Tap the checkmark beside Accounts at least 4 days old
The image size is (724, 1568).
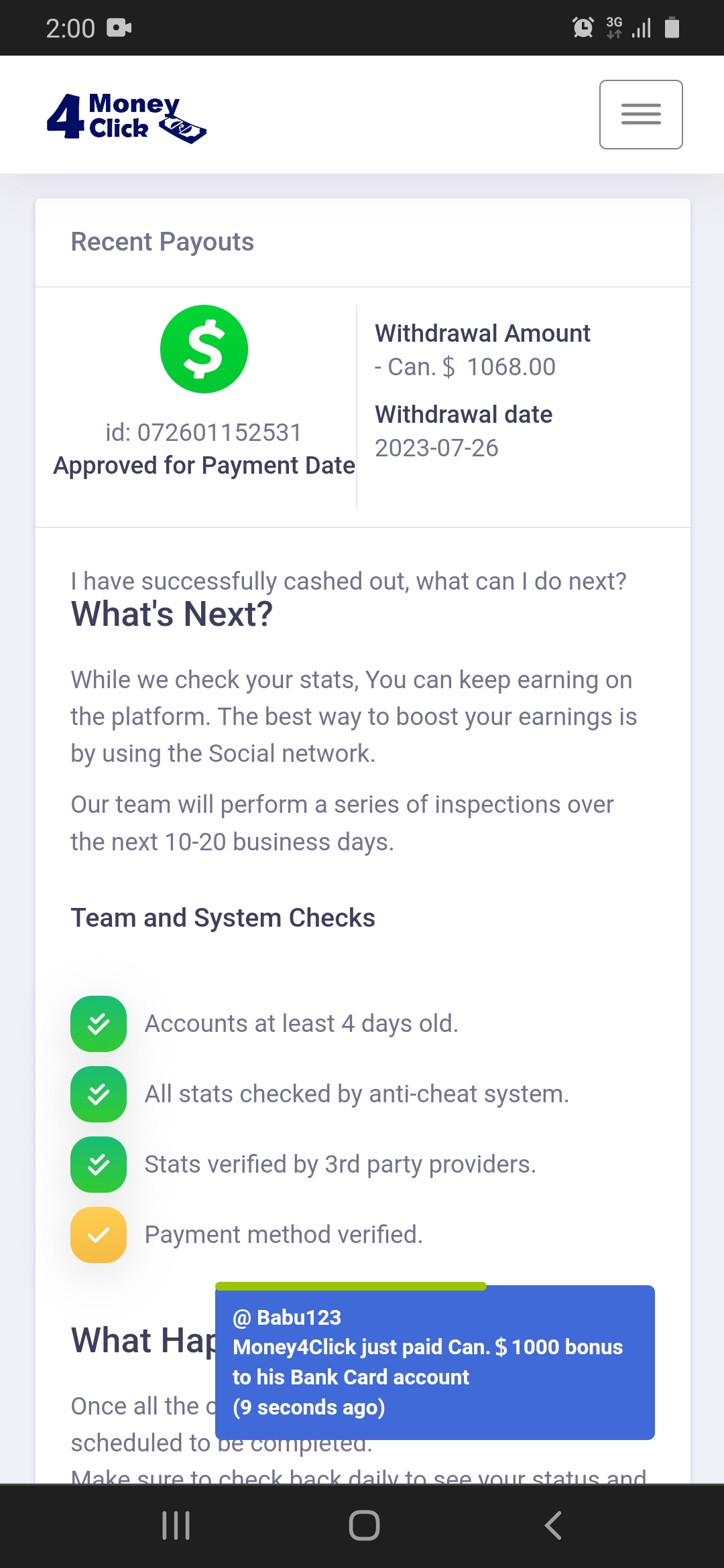point(99,1024)
